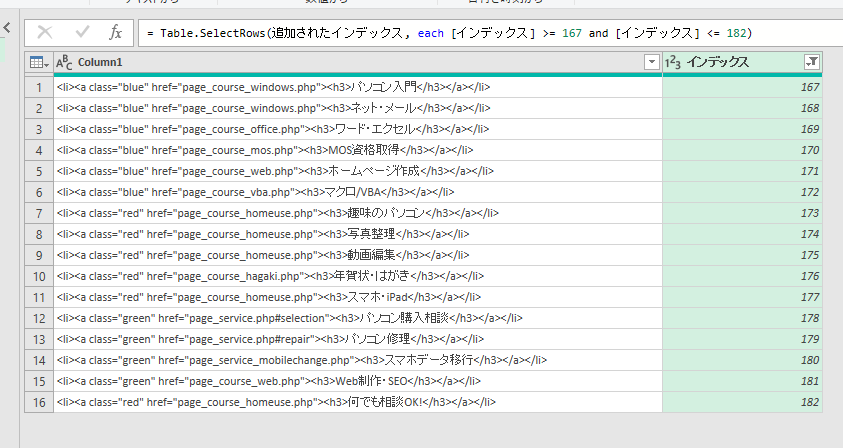Image resolution: width=843 pixels, height=448 pixels.
Task: Click index cell 172
Action: pyautogui.click(x=742, y=192)
